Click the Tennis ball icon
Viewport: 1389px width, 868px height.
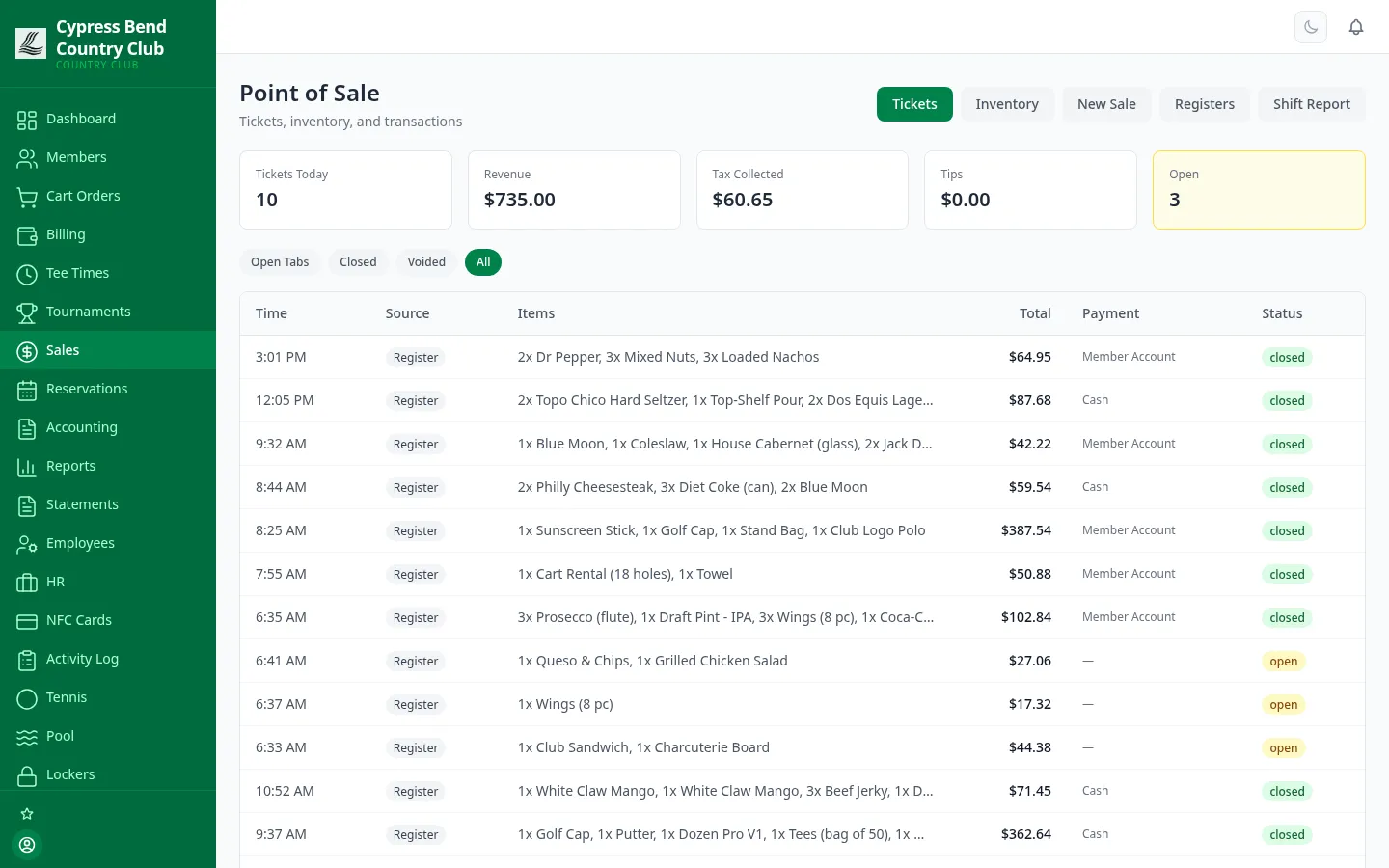[27, 698]
